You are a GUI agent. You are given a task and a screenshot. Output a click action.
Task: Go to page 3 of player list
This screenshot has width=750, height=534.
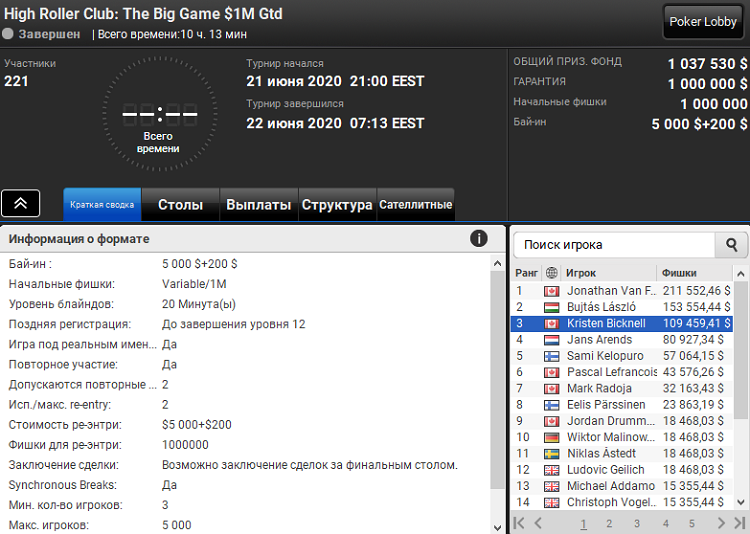coord(637,524)
